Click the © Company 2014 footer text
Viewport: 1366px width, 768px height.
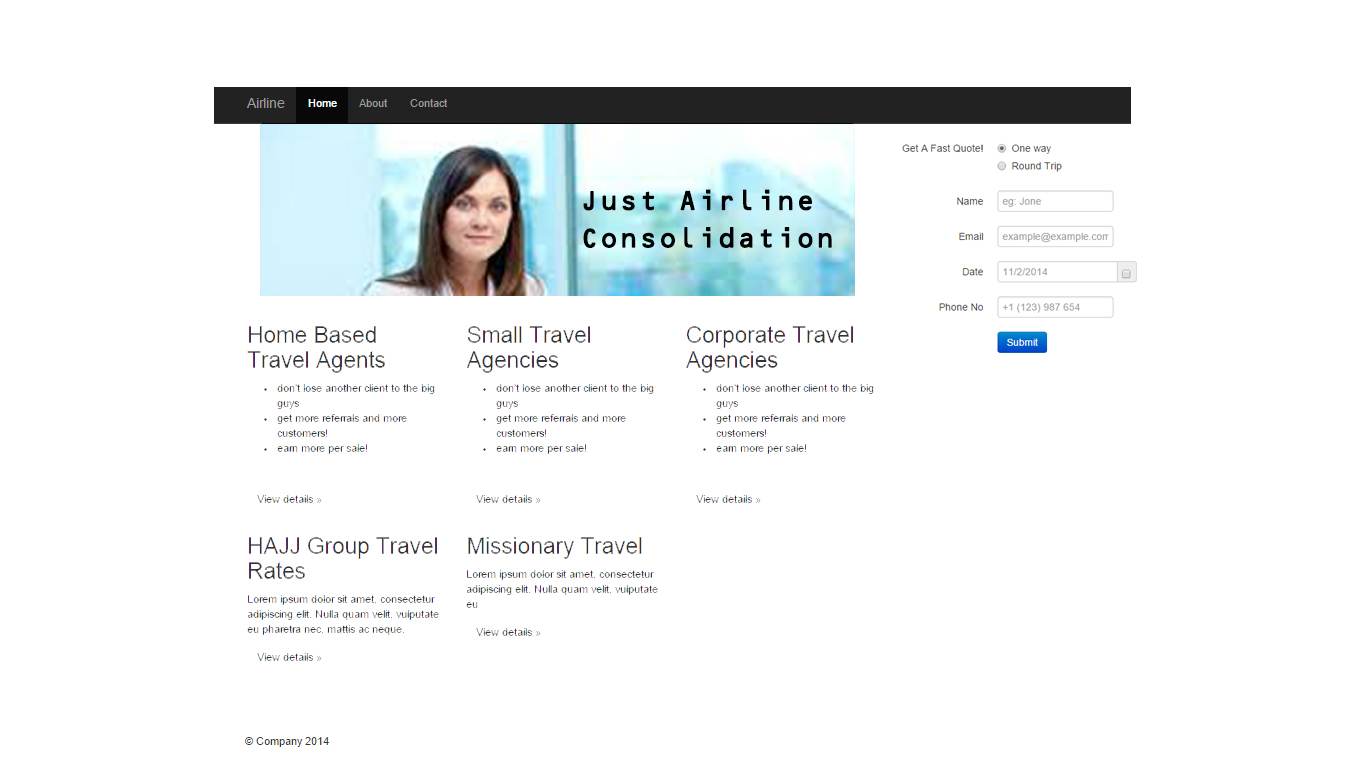coord(287,742)
